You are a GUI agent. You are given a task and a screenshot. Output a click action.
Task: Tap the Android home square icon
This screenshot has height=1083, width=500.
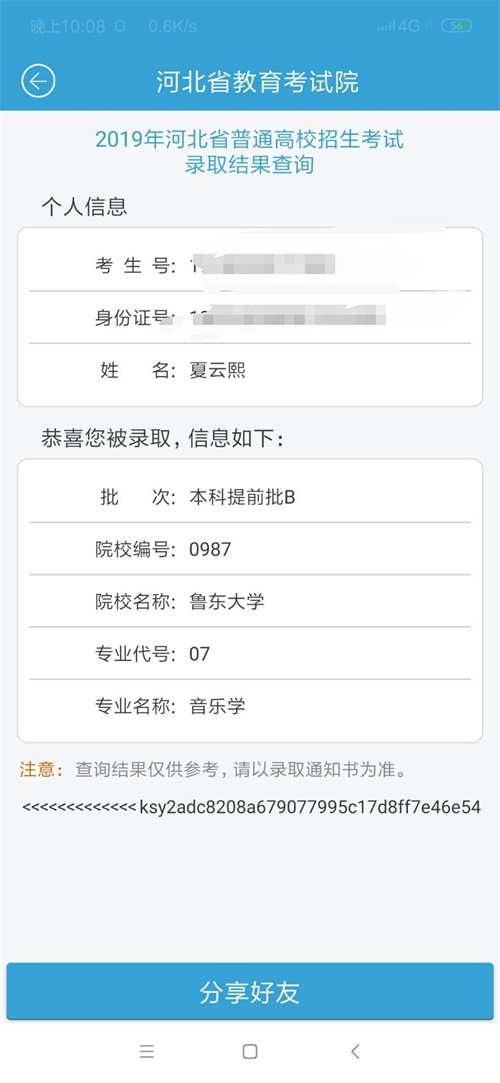(250, 1051)
